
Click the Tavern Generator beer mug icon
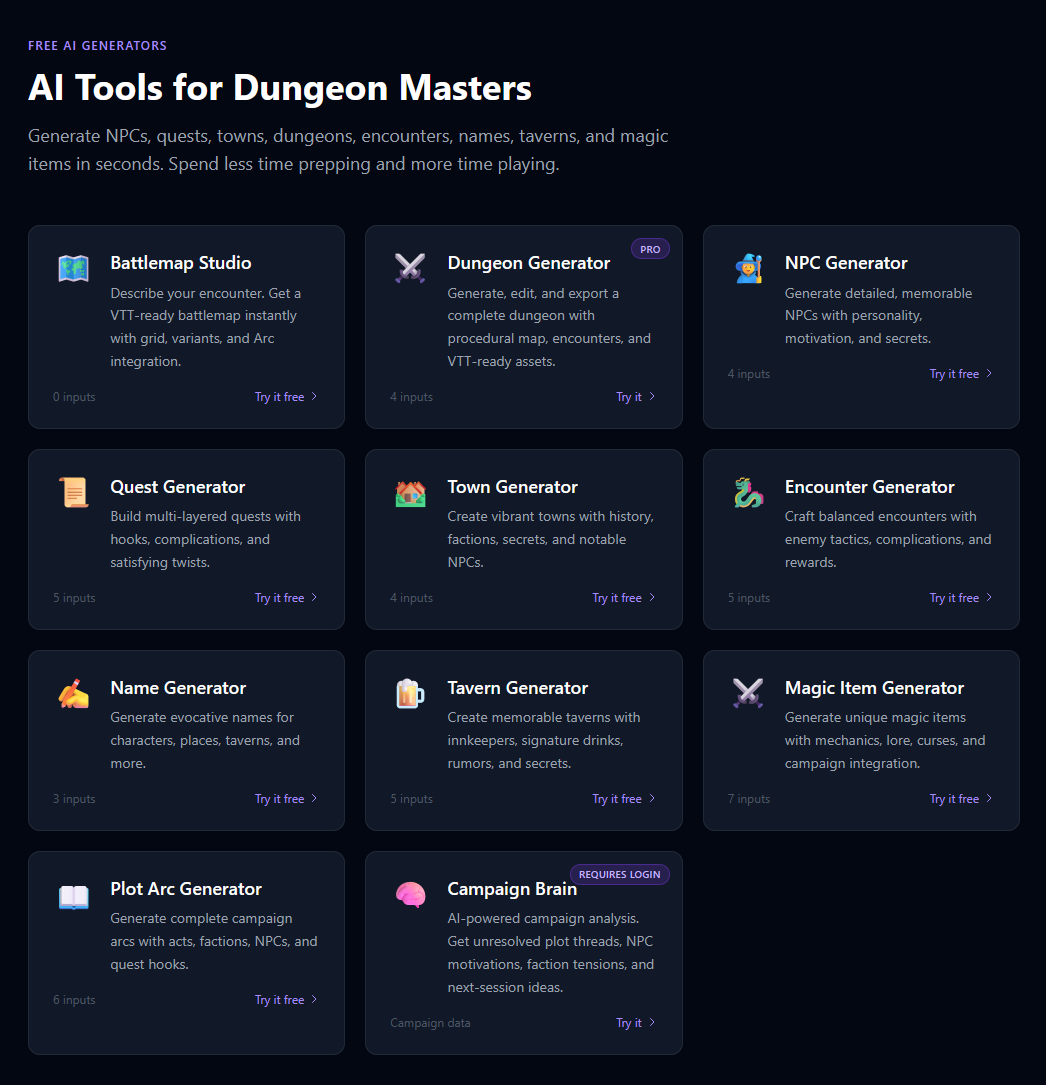[x=410, y=693]
